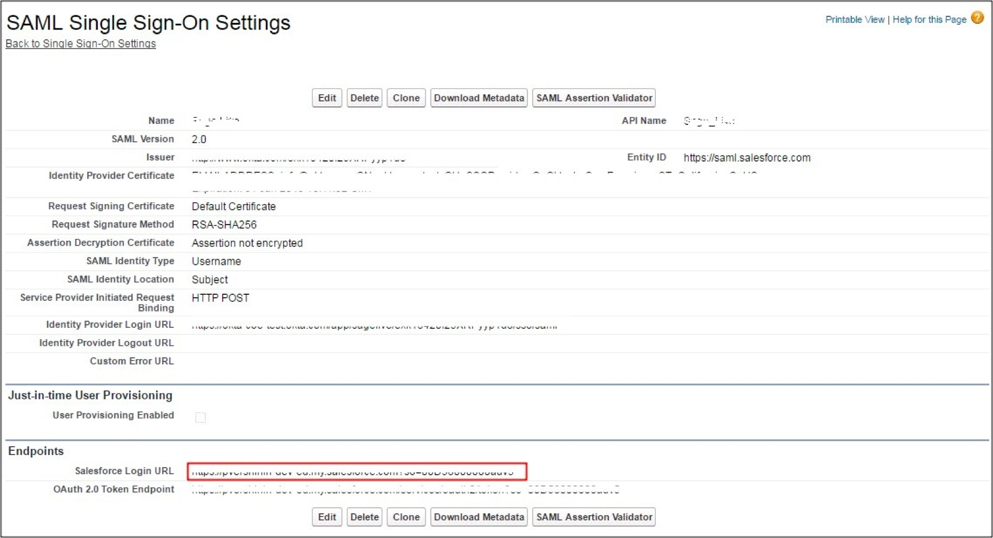Click Download Metadata above the Name row
Image resolution: width=993 pixels, height=538 pixels.
(x=479, y=98)
